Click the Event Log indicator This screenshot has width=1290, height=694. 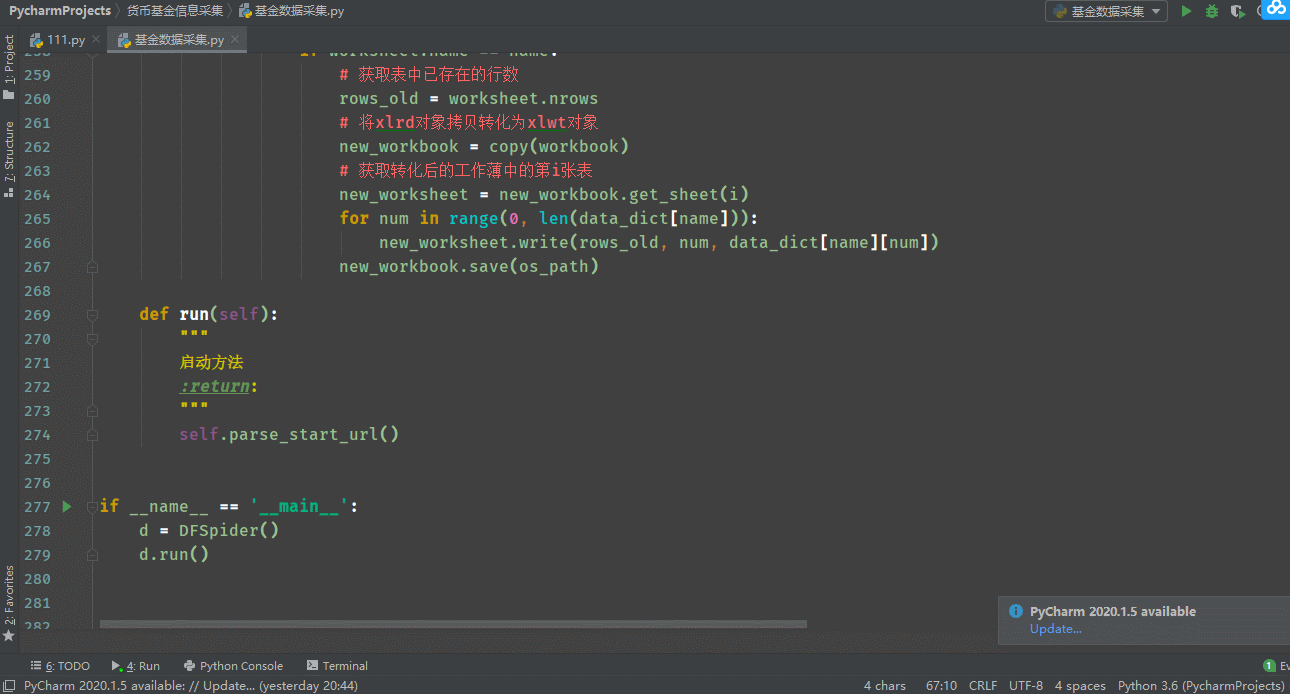1276,666
